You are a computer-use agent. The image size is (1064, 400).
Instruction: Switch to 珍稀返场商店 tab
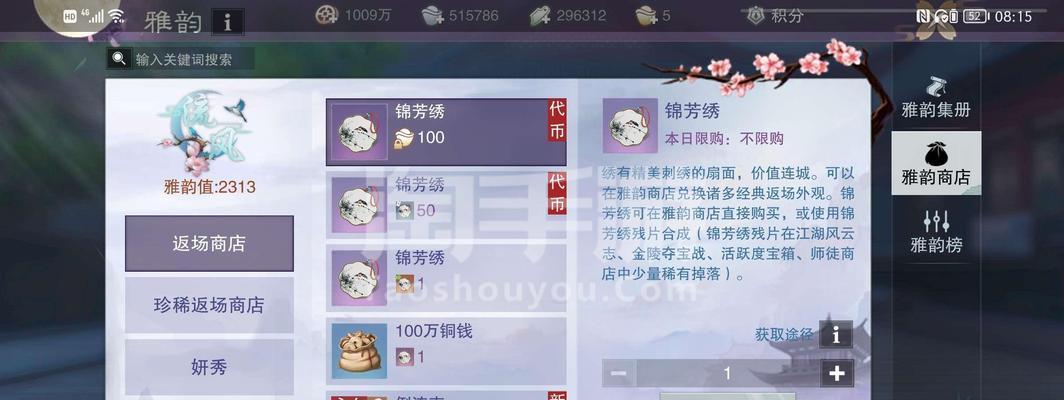[209, 305]
